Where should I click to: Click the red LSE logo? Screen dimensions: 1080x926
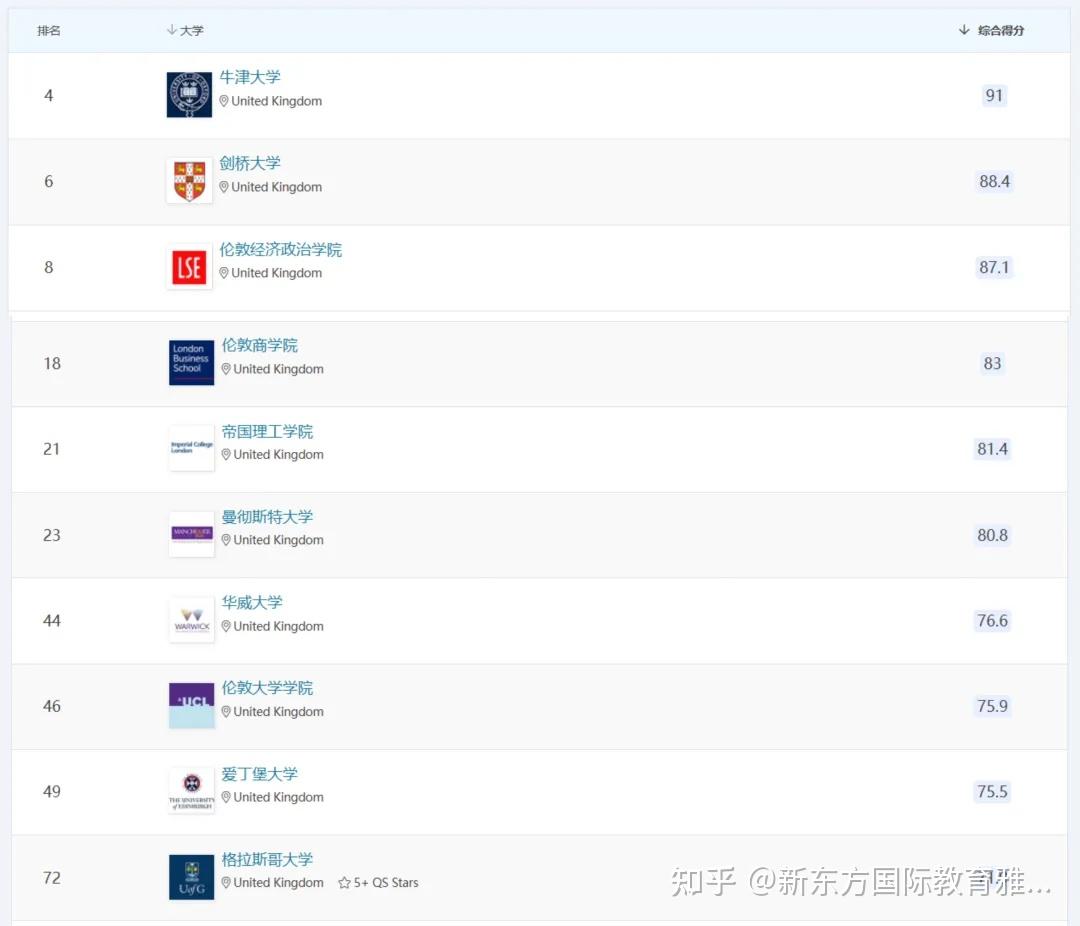pos(189,267)
